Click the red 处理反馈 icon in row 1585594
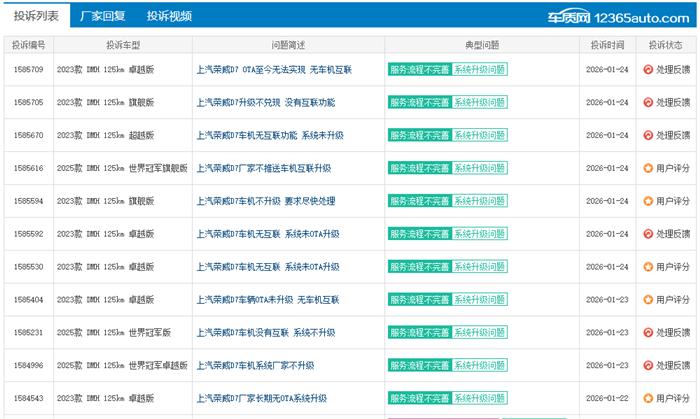Screen dimensions: 700x419 tap(648, 202)
